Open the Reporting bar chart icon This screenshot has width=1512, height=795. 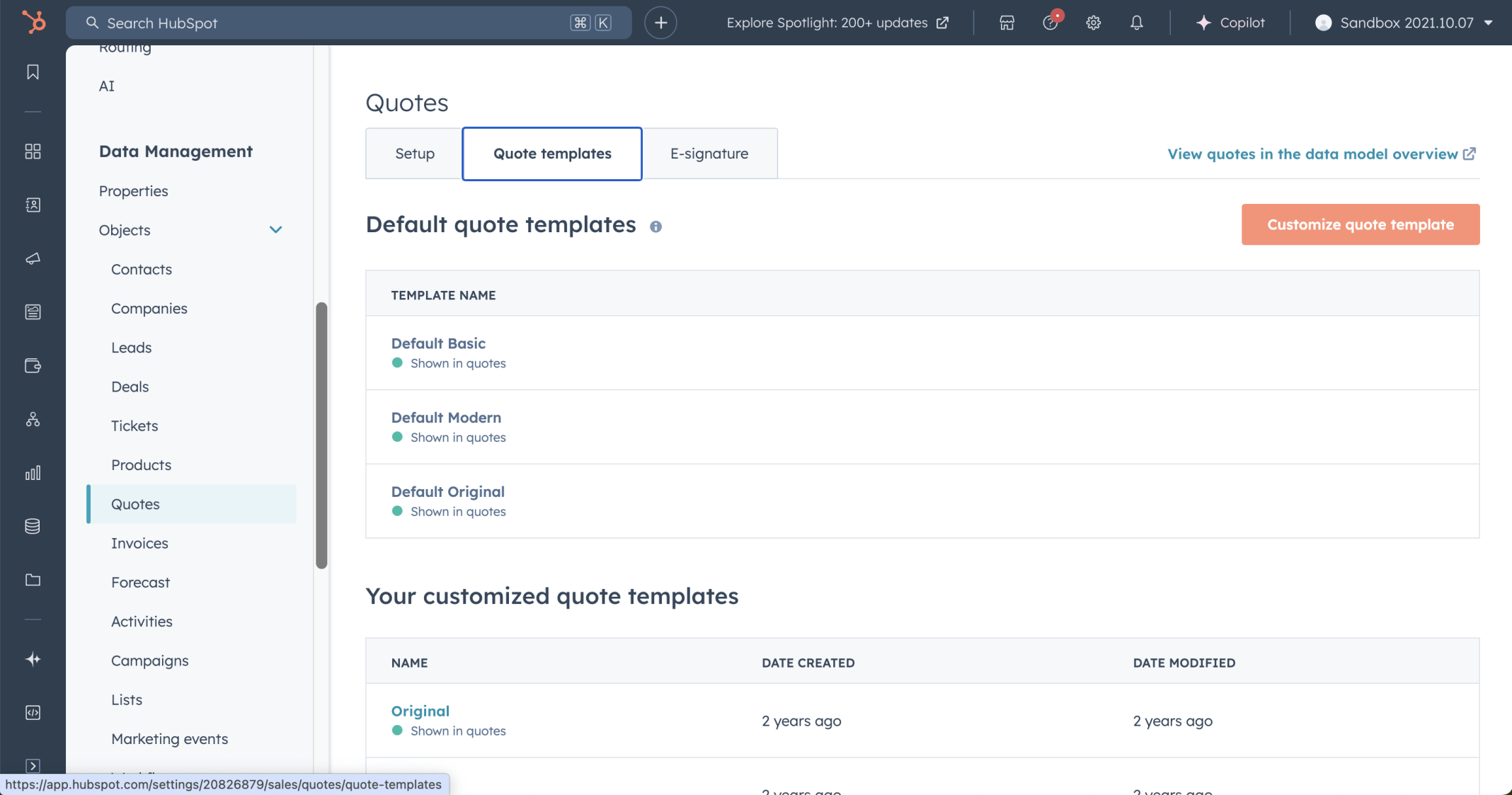pos(33,472)
